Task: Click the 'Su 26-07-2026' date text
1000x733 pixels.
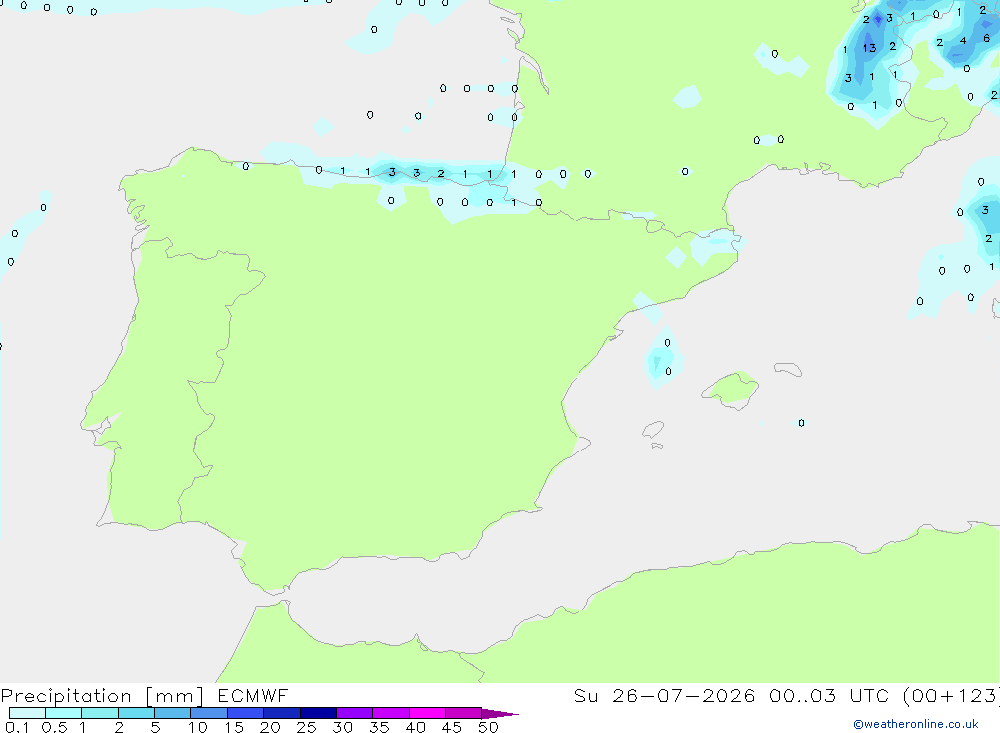Action: [x=664, y=695]
